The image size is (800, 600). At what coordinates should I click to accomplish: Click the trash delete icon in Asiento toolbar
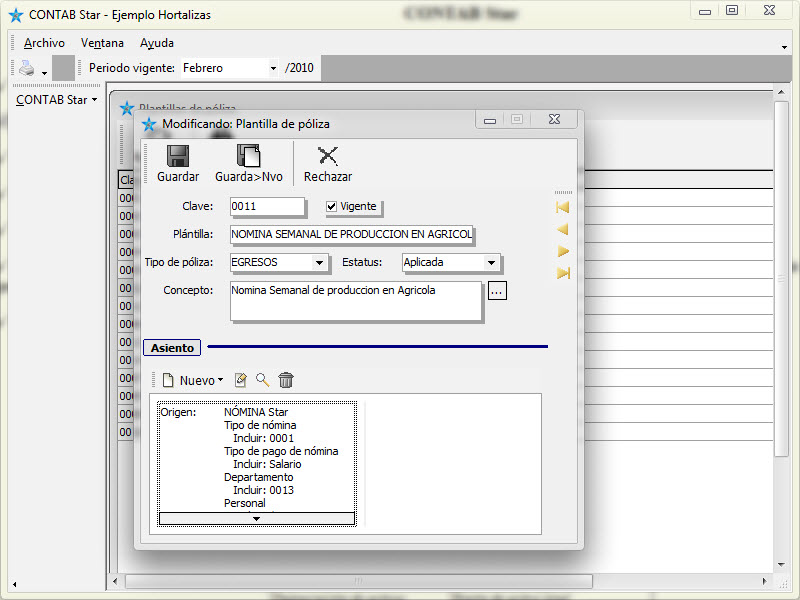286,380
